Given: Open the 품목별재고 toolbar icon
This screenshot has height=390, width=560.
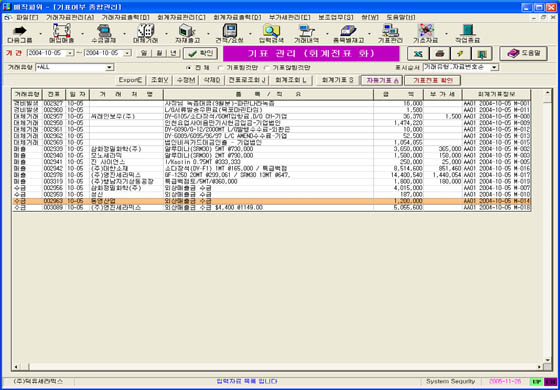Looking at the screenshot, I should (348, 34).
